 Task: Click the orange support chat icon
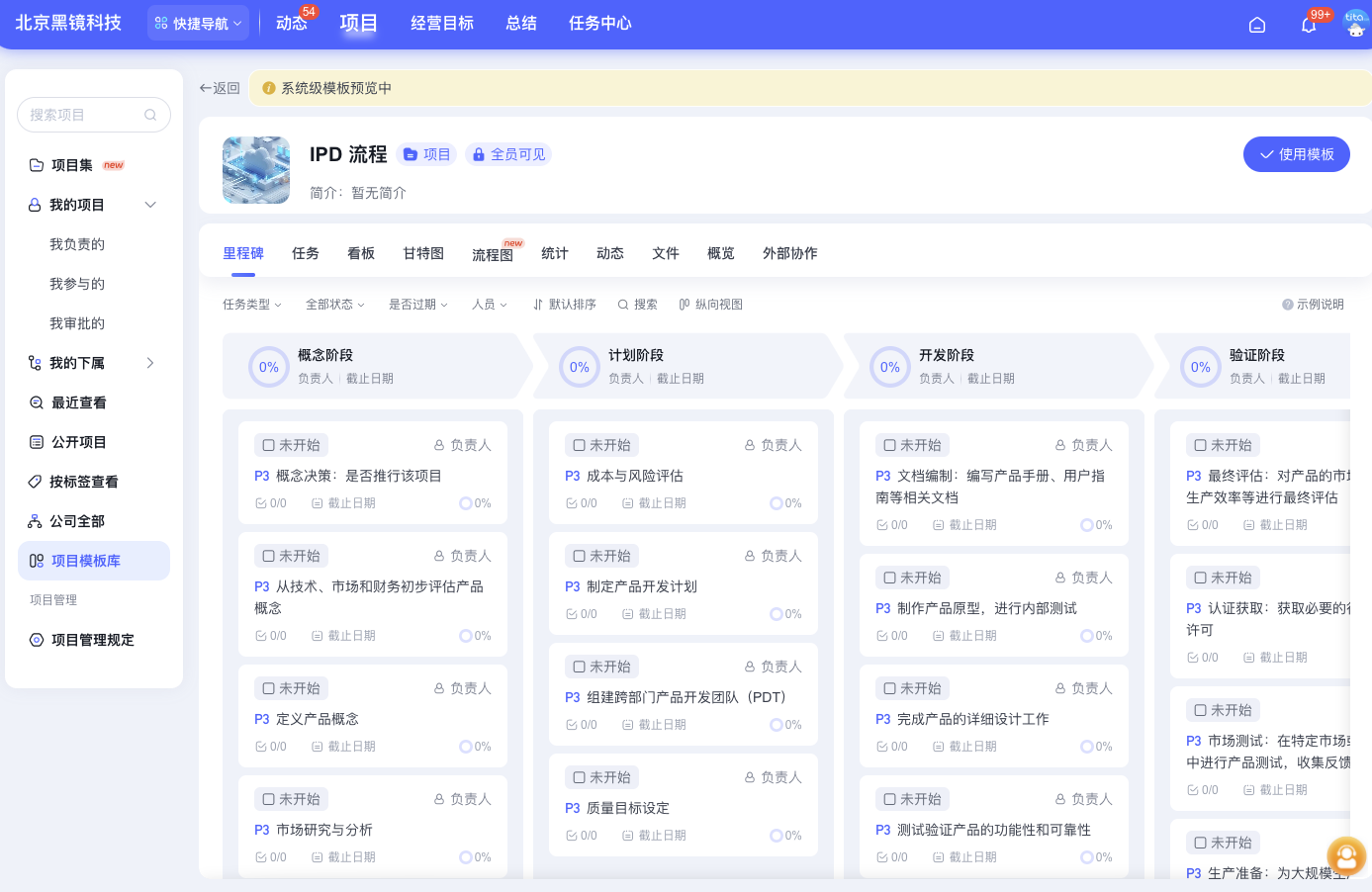[1346, 855]
